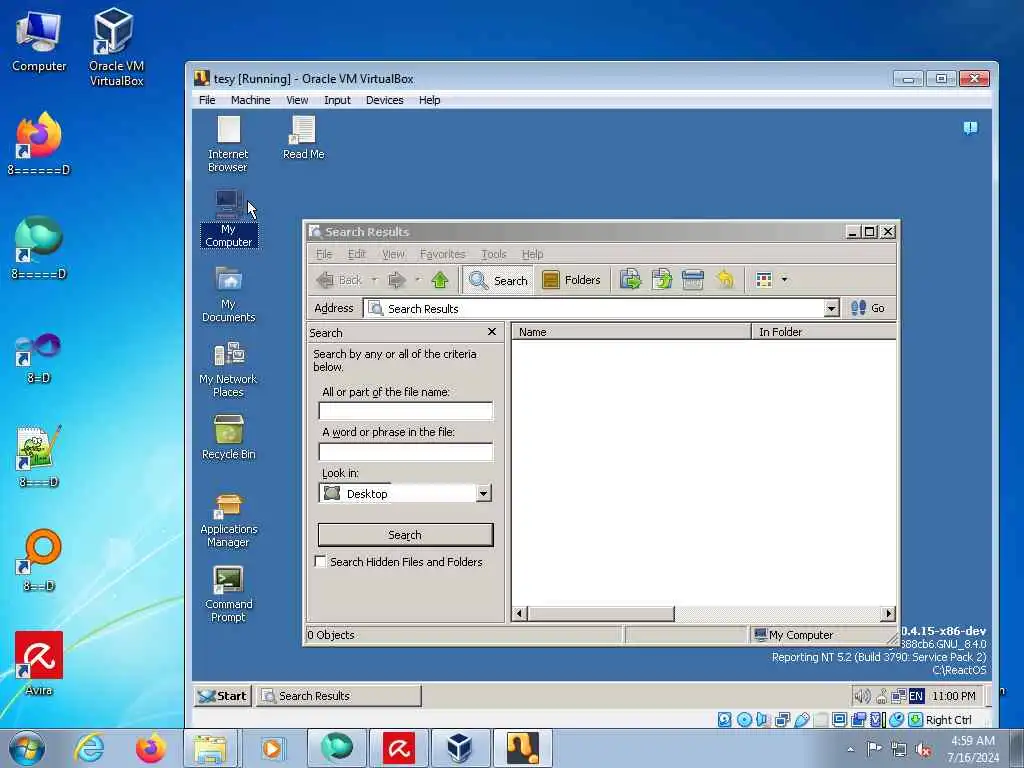
Task: Open the Recycle Bin in ReactOS
Action: click(229, 438)
